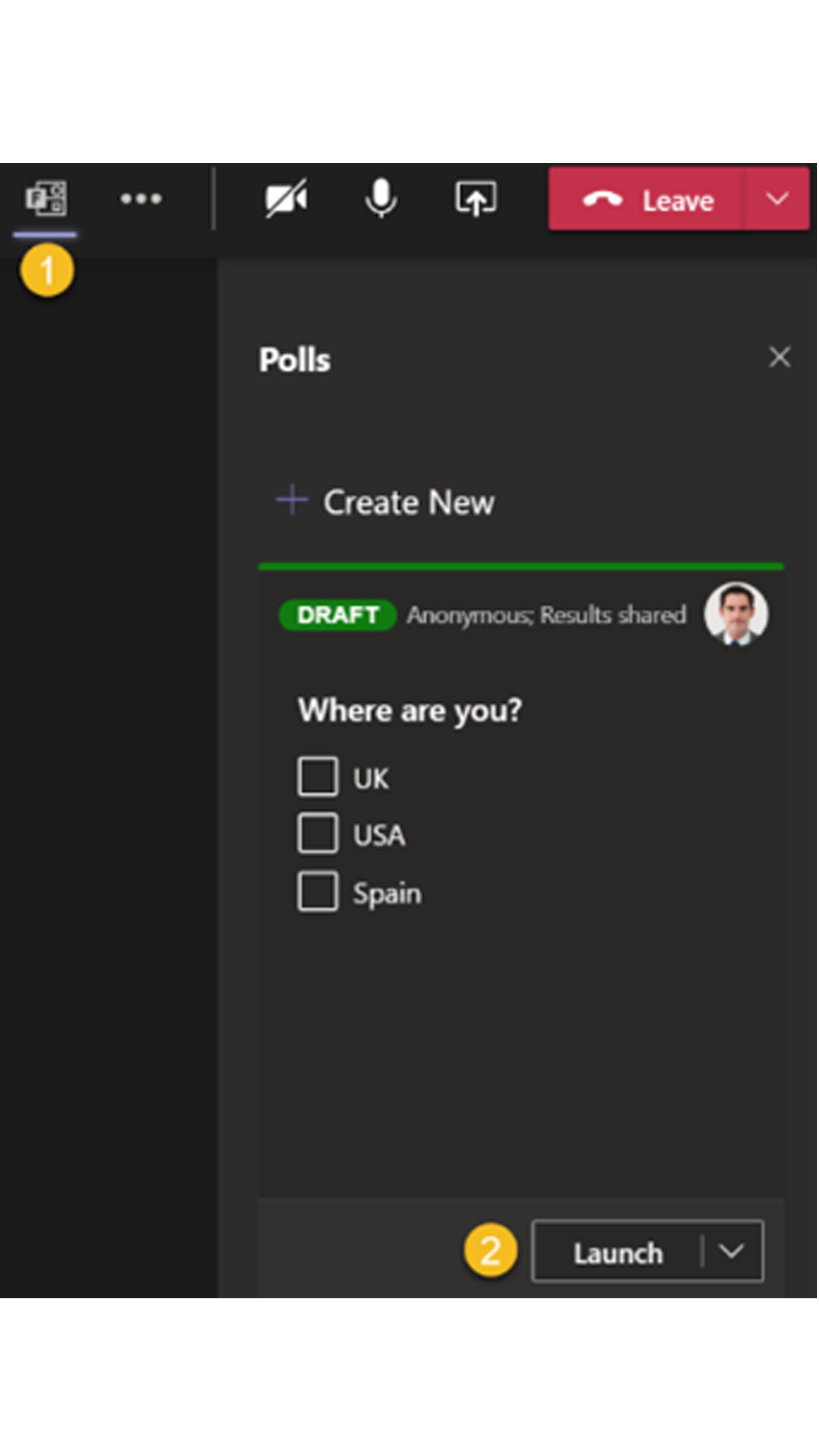Close the Polls panel
The image size is (819, 1456).
point(780,357)
